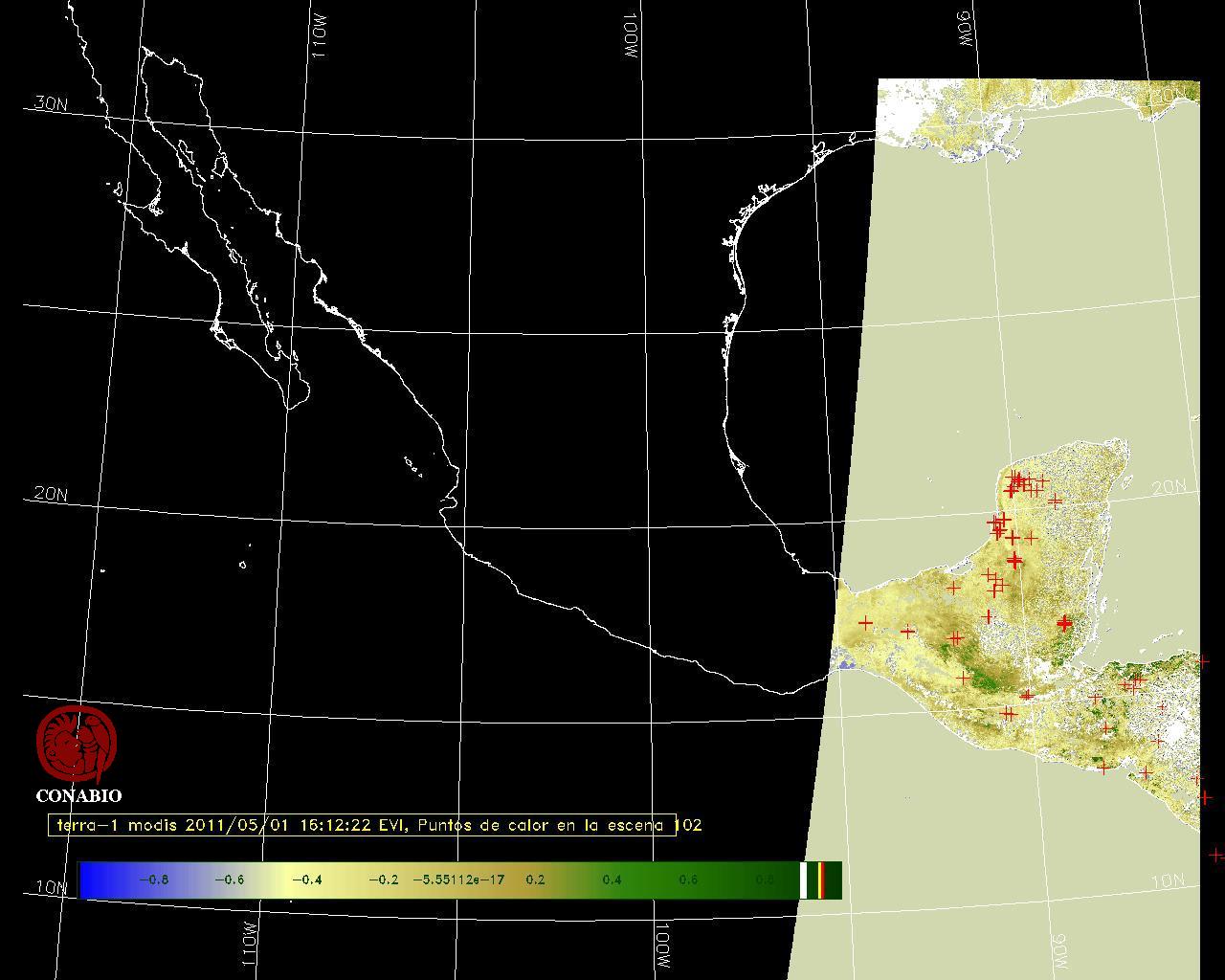The height and width of the screenshot is (980, 1225).
Task: Click the 20N label on the left side
Action: pos(50,494)
